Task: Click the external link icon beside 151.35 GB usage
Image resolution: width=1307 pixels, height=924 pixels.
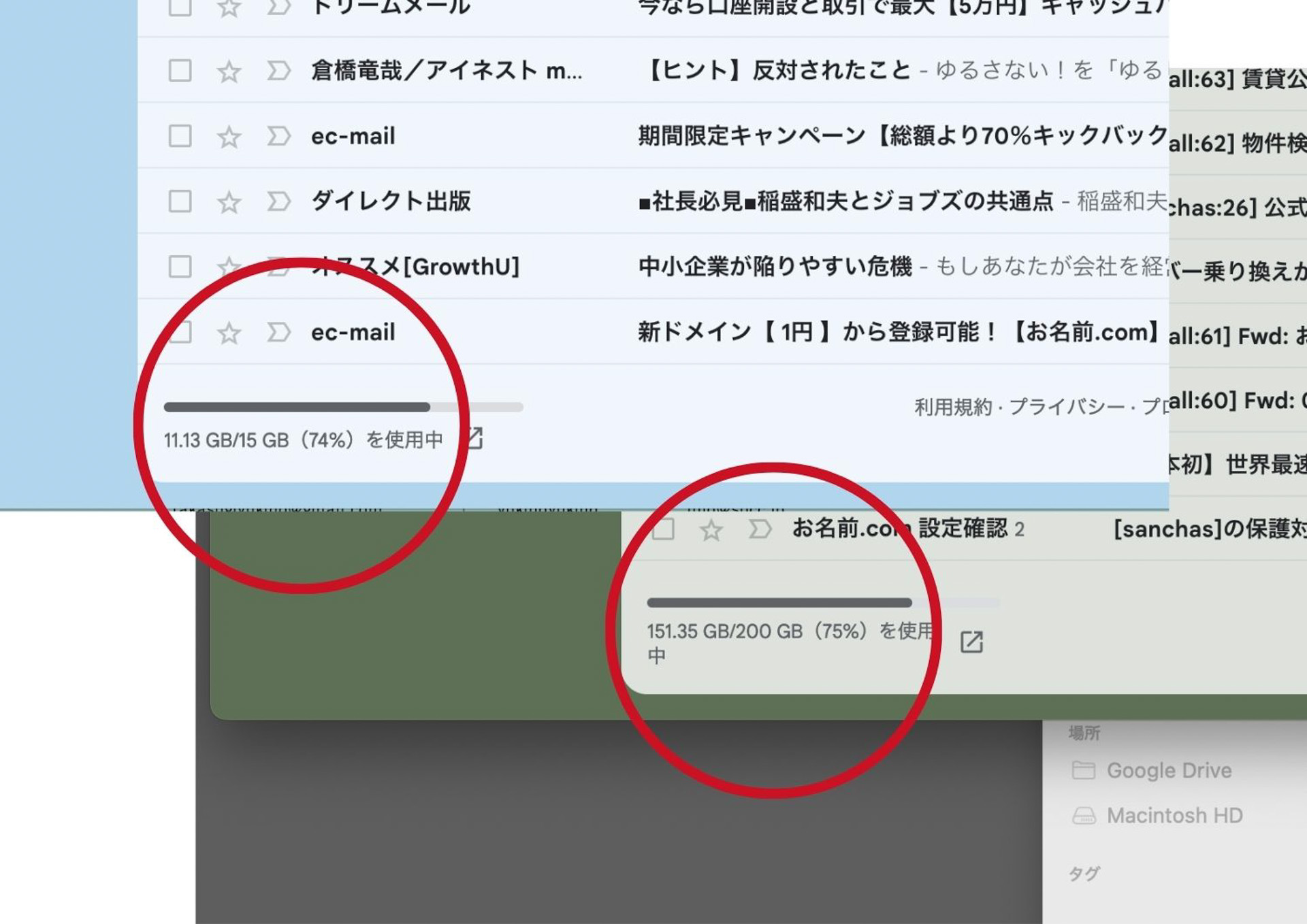Action: pyautogui.click(x=972, y=640)
